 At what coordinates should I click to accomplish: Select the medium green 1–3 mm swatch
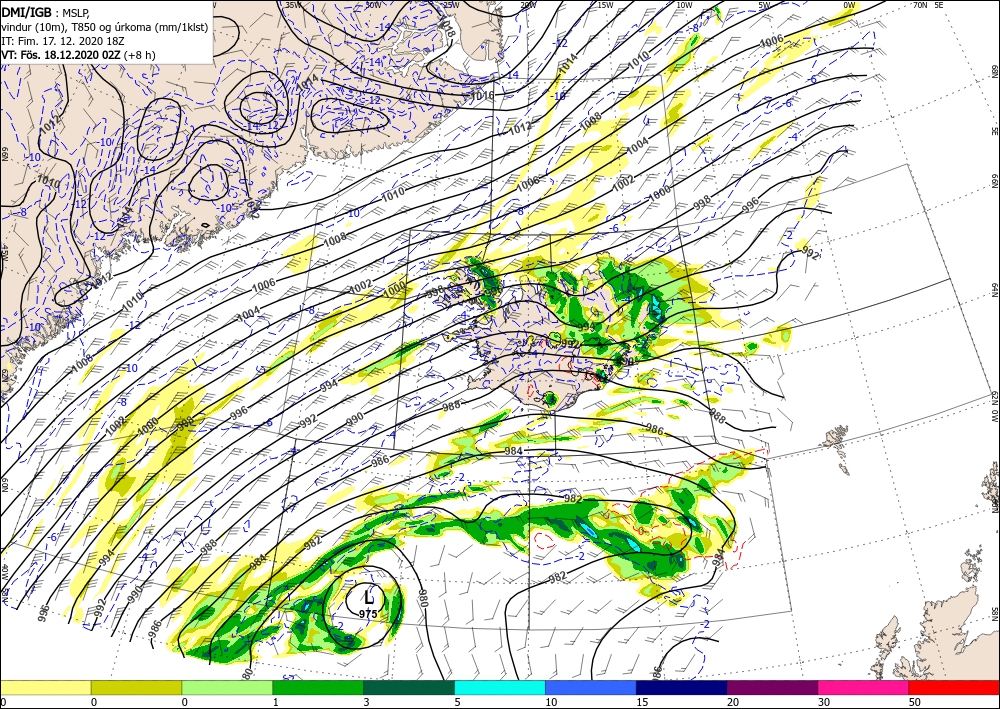point(318,687)
